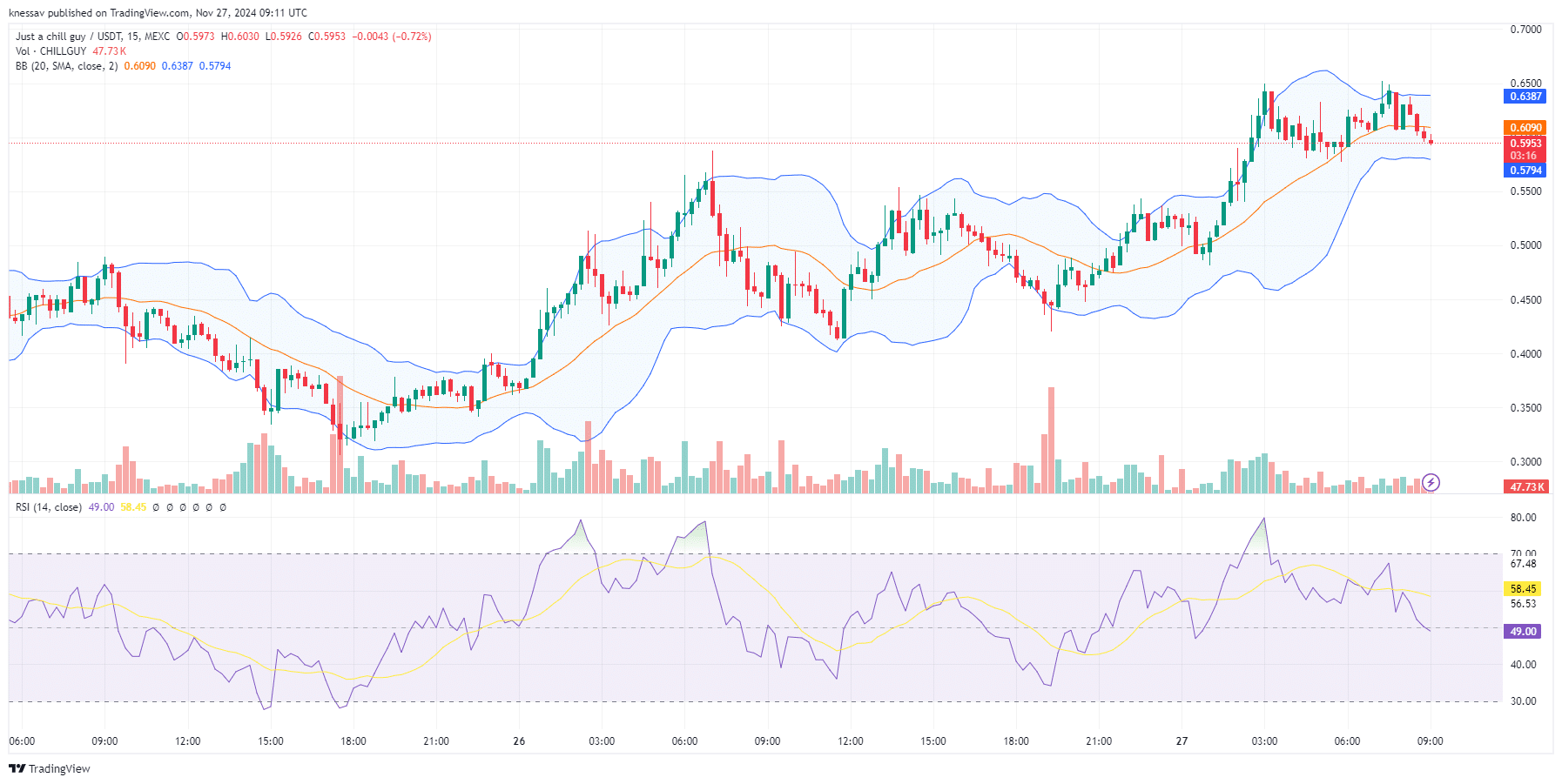Select the red 0.5953 current price label
The height and width of the screenshot is (784, 1562).
pyautogui.click(x=1525, y=144)
